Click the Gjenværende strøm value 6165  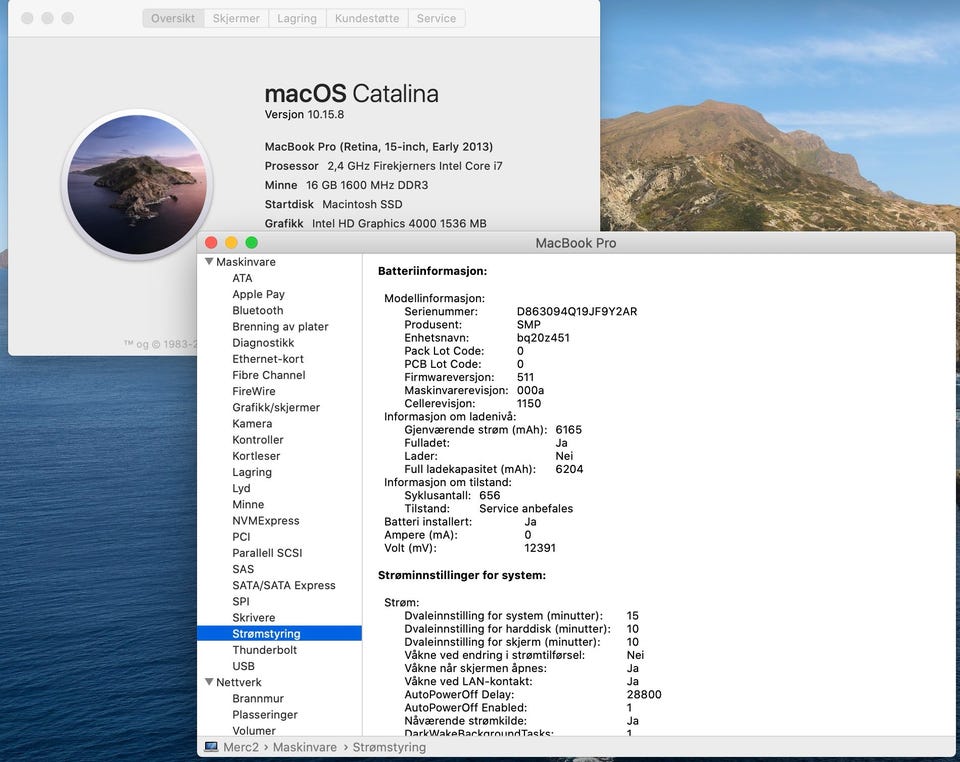click(569, 430)
